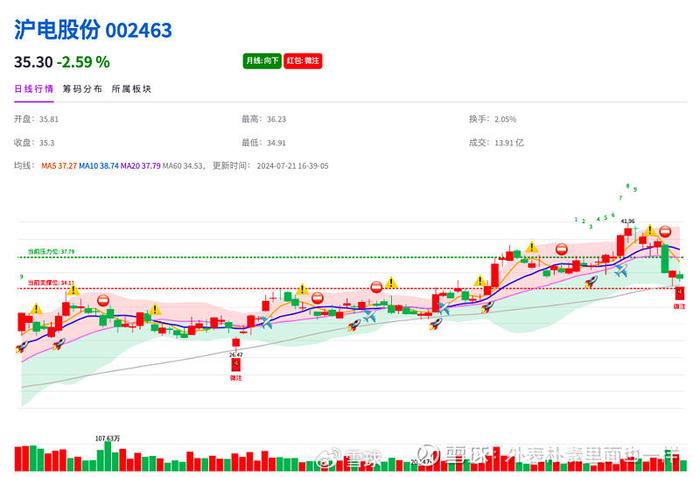Click the tallest volume bar labeled 107.63万
Screen dimensions: 700x477
coord(108,456)
